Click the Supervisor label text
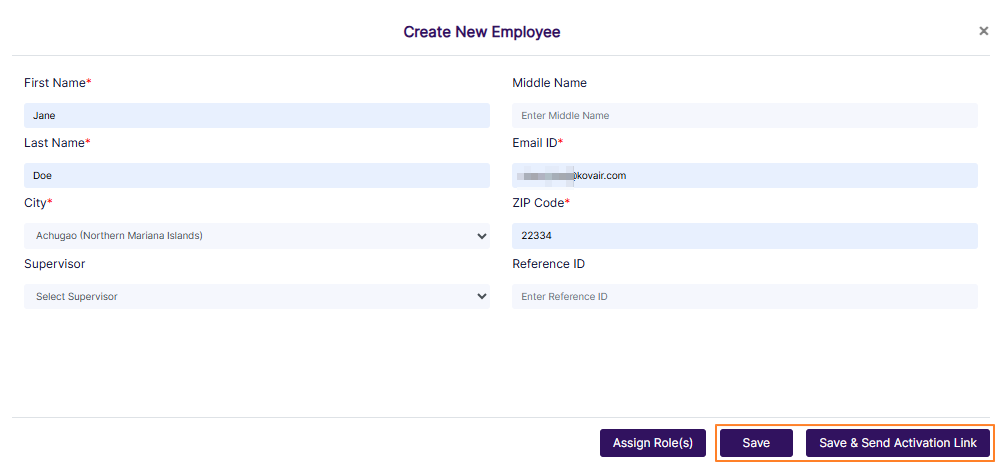Image resolution: width=1002 pixels, height=471 pixels. [x=54, y=264]
